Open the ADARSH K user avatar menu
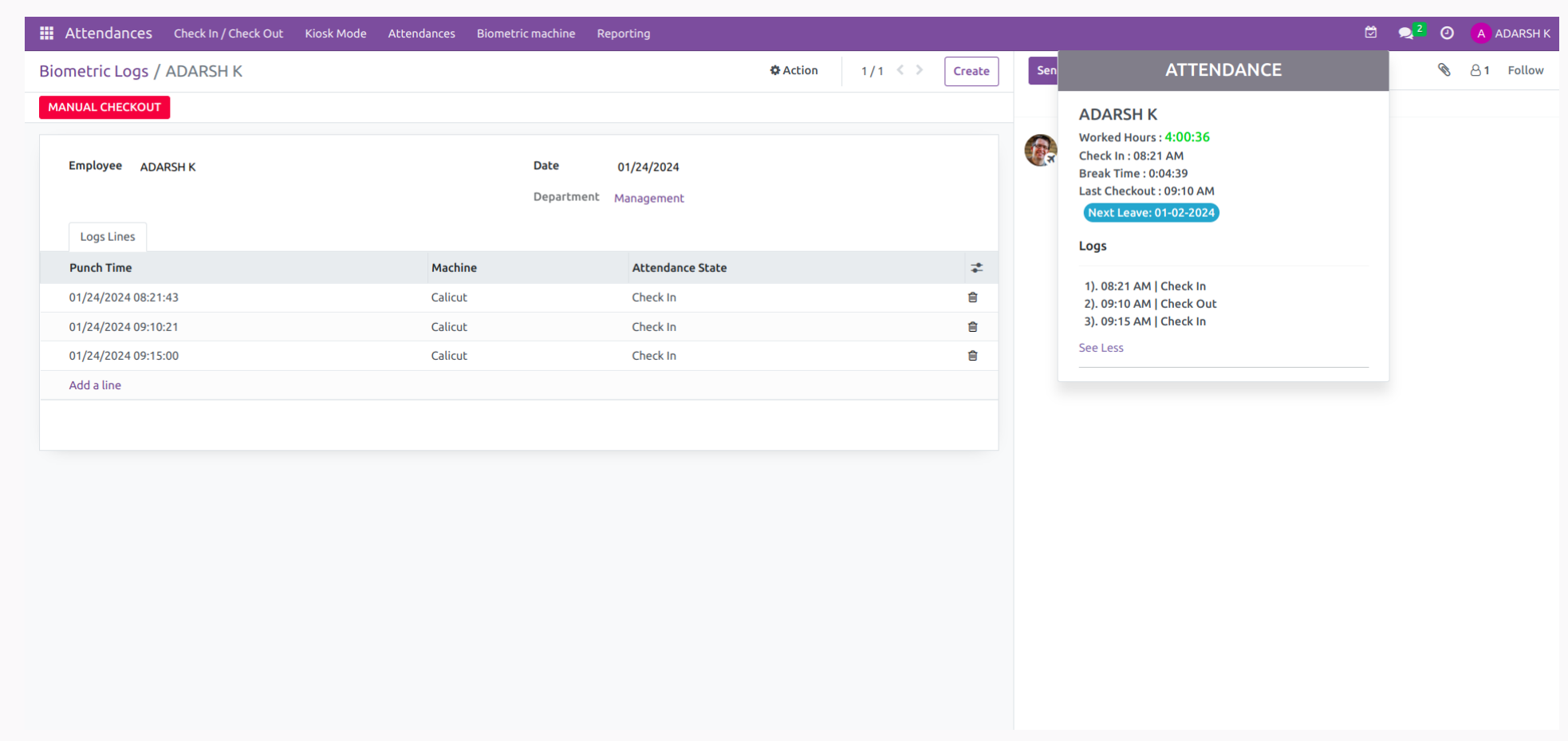 click(1511, 34)
